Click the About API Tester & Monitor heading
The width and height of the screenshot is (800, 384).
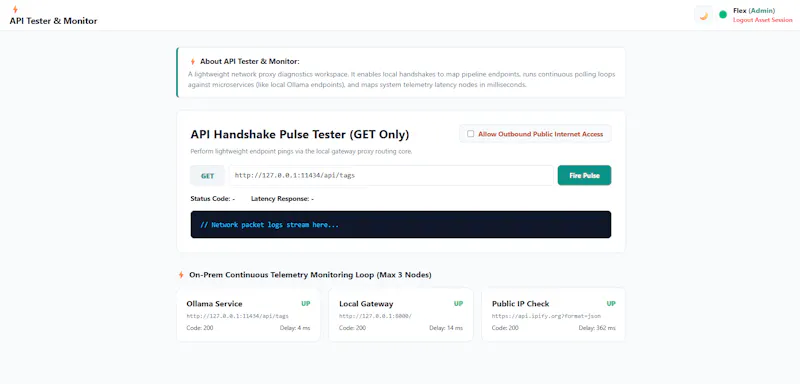[250, 62]
